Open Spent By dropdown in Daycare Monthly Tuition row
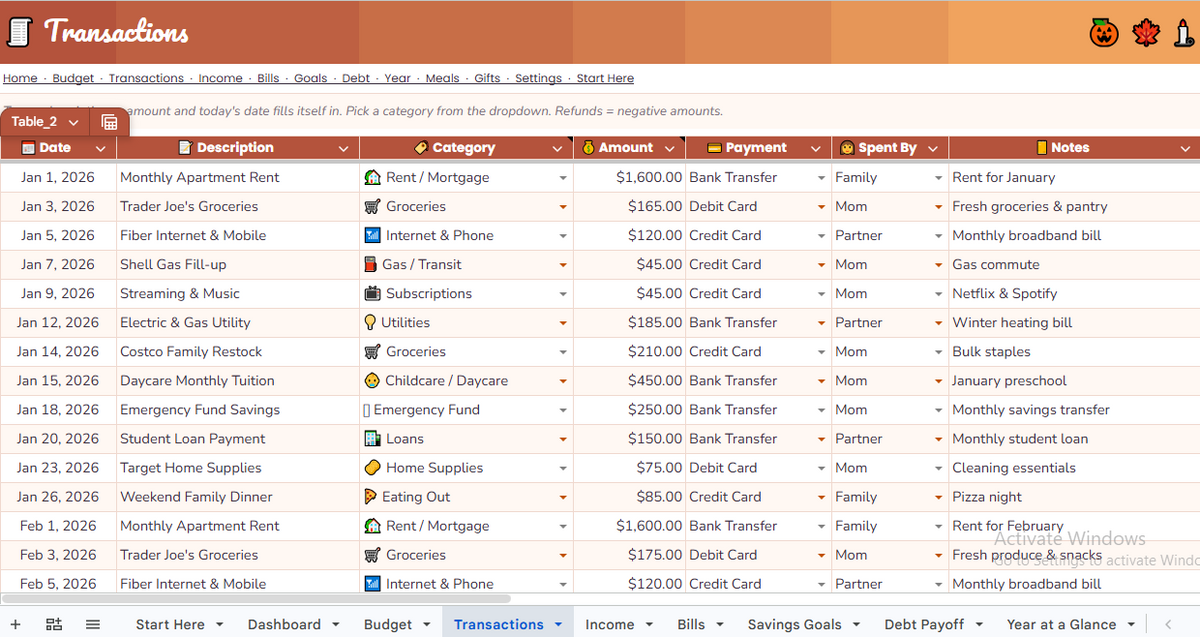This screenshot has height=637, width=1200. [938, 381]
